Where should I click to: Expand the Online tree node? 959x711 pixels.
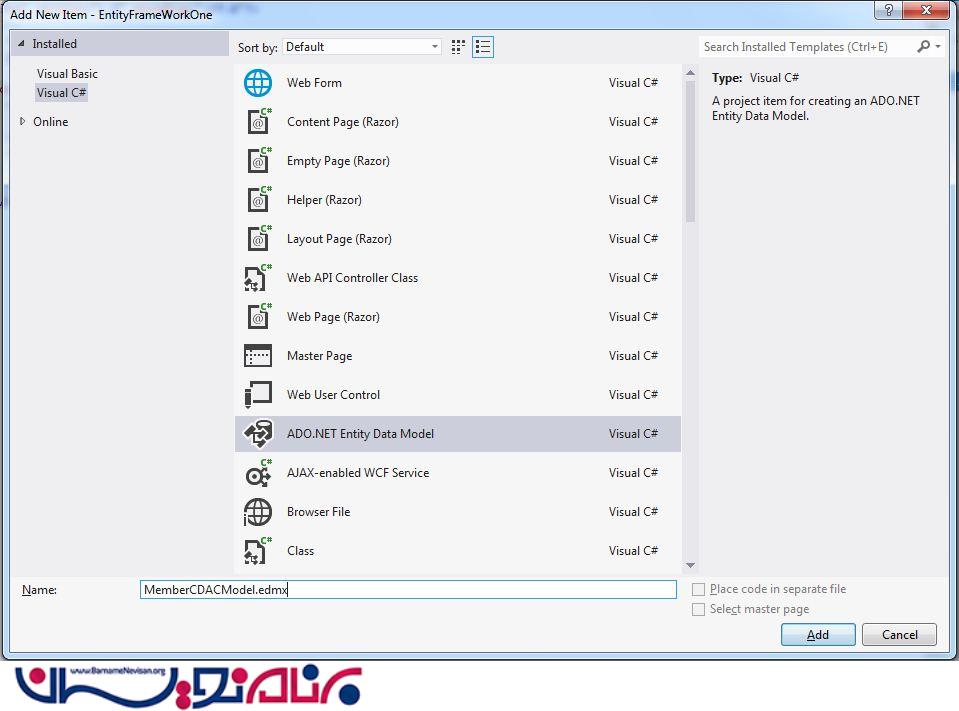click(x=23, y=122)
